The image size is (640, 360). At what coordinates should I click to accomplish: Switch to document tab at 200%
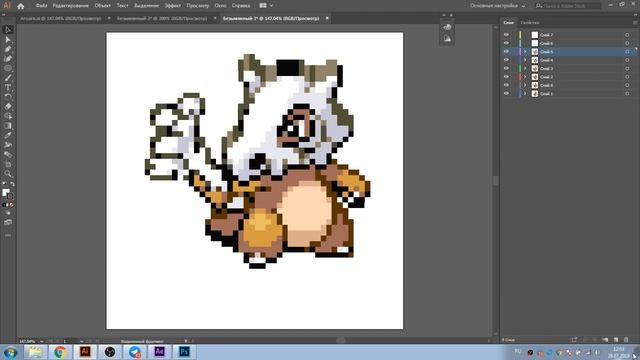click(162, 18)
